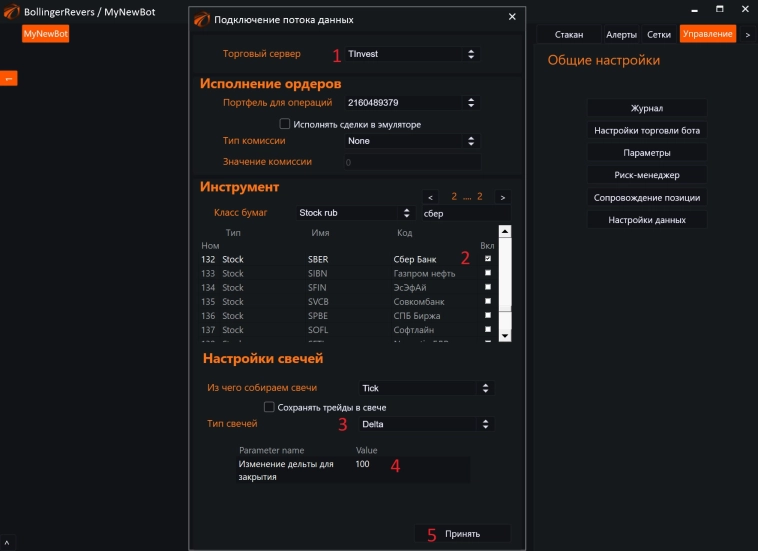Uncheck the SBER instrument checkbox
This screenshot has height=551, width=758.
click(x=488, y=259)
